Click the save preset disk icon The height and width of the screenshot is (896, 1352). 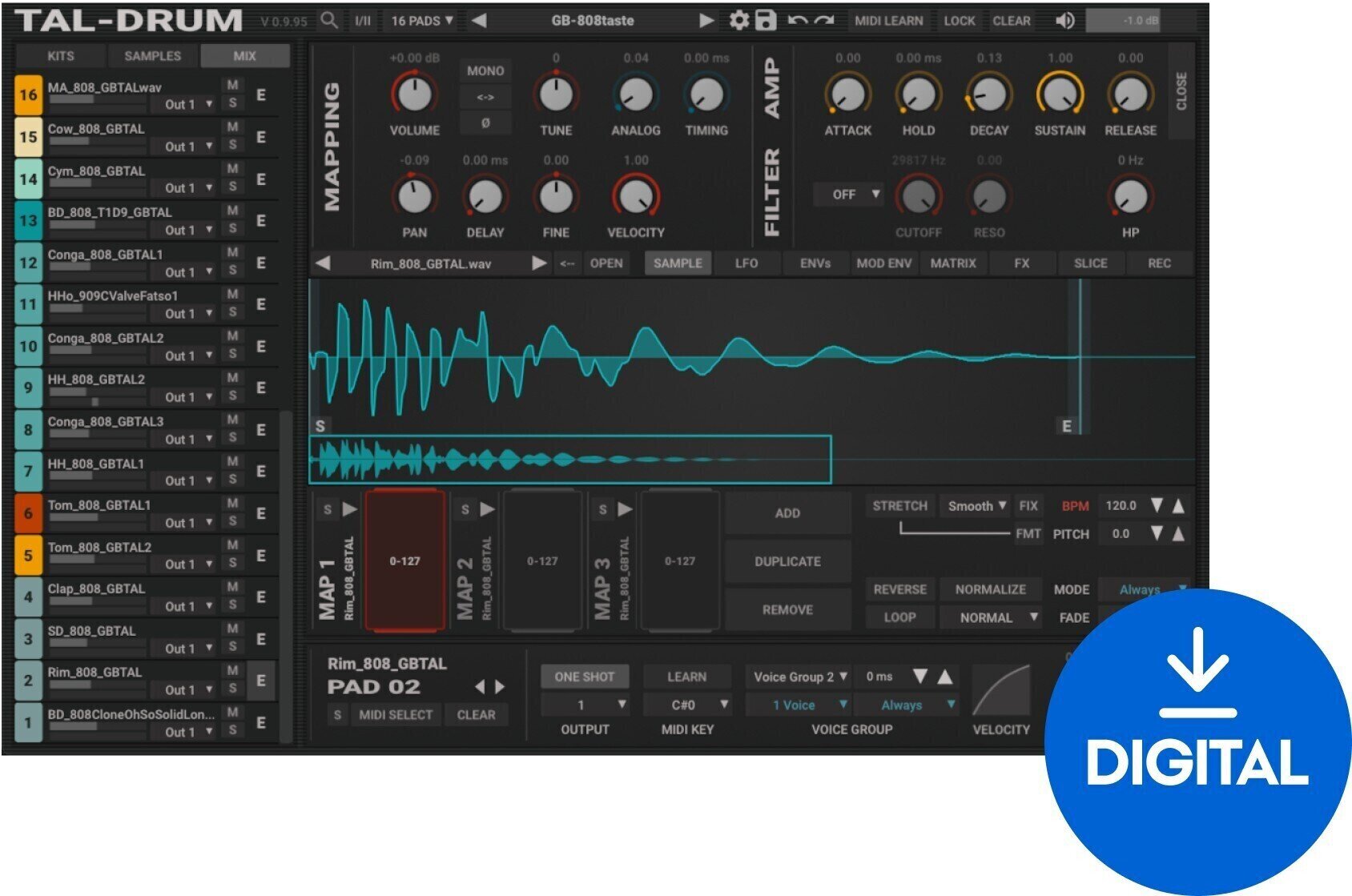766,20
